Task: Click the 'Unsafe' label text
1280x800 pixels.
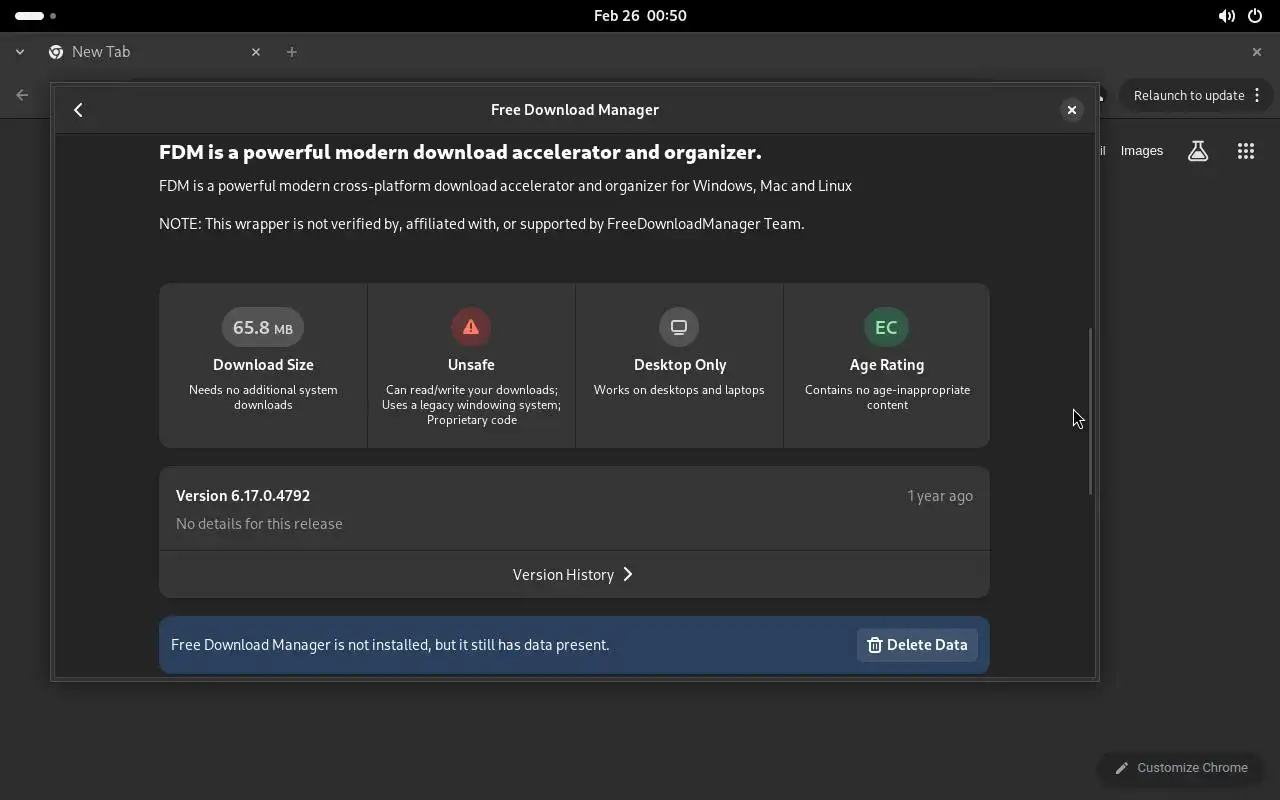Action: [471, 365]
